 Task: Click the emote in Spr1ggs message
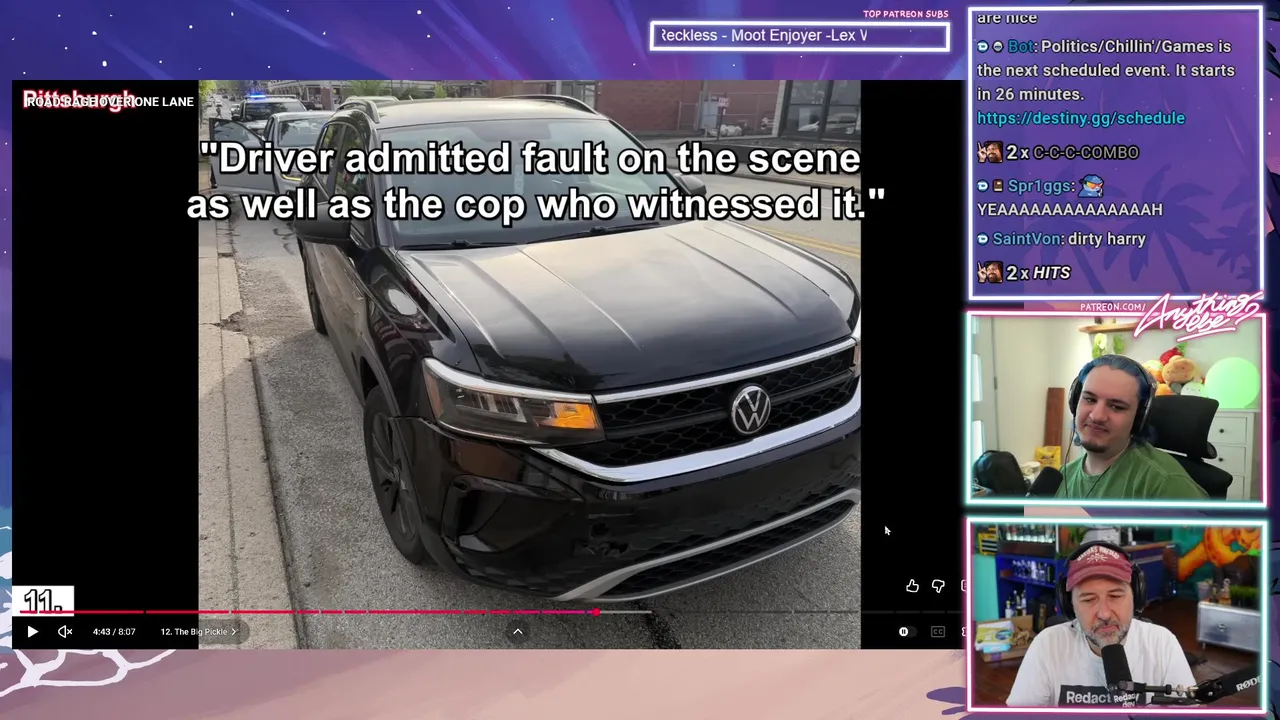click(x=1092, y=186)
